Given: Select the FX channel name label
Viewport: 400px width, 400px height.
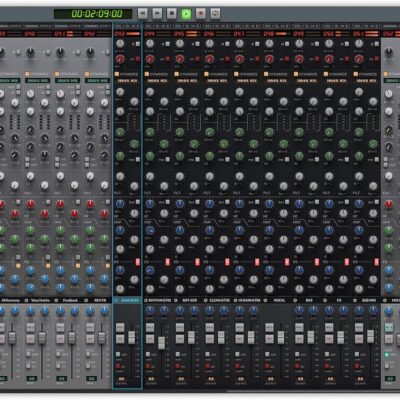Looking at the screenshot, I should point(339,300).
